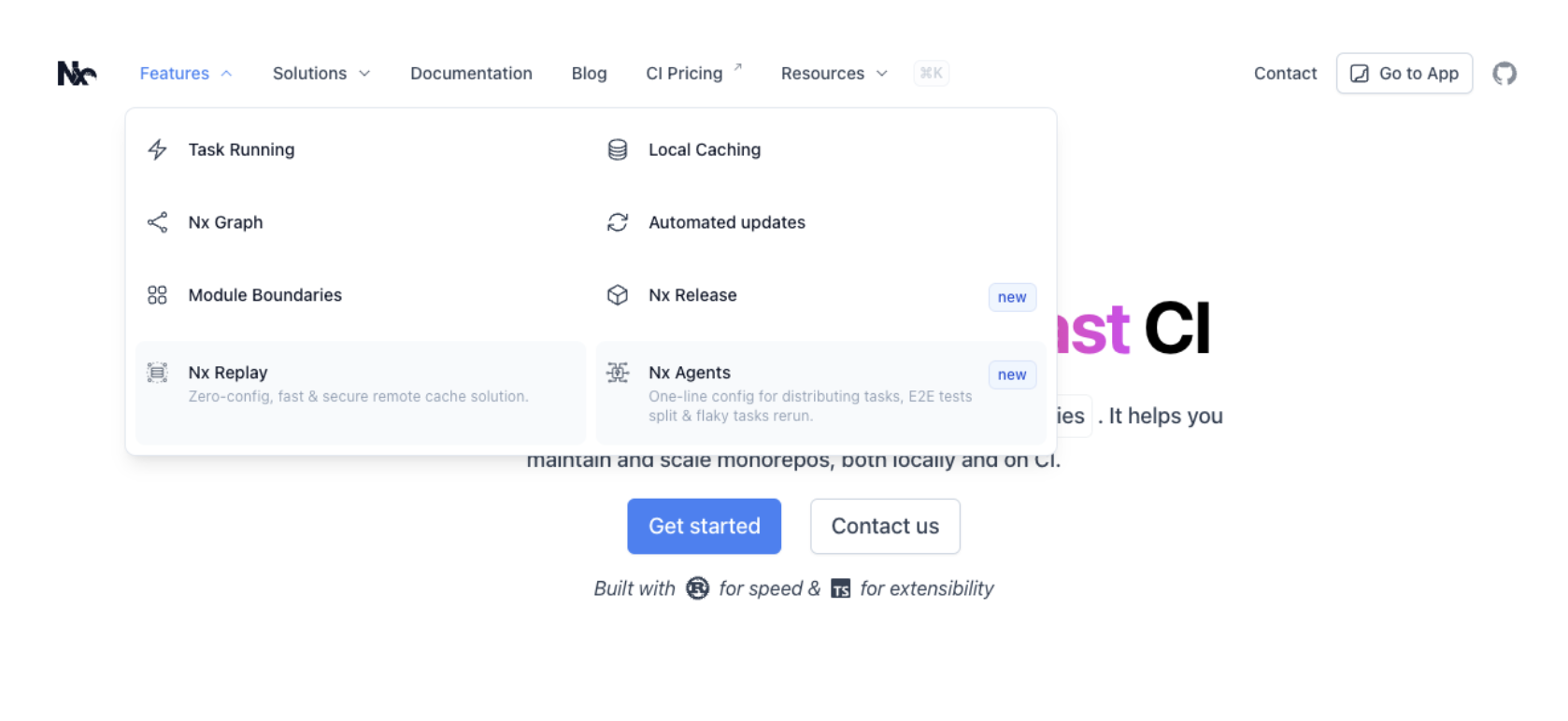
Task: Click the 'Built with' text
Action: [x=634, y=588]
